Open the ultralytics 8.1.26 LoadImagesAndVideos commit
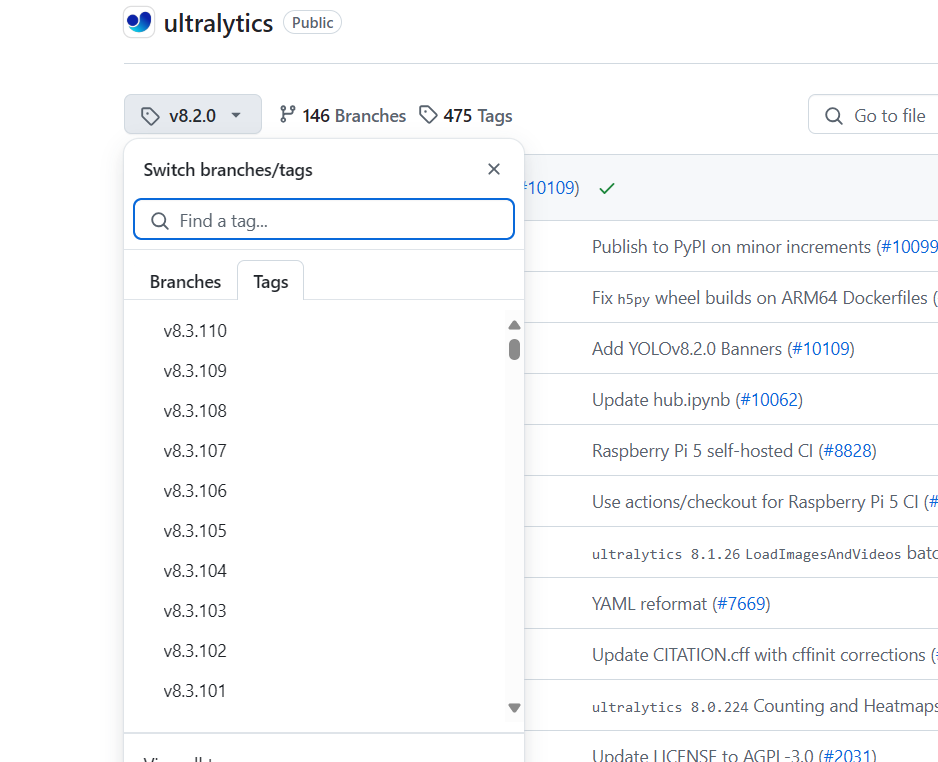Viewport: 938px width, 762px height. 765,553
